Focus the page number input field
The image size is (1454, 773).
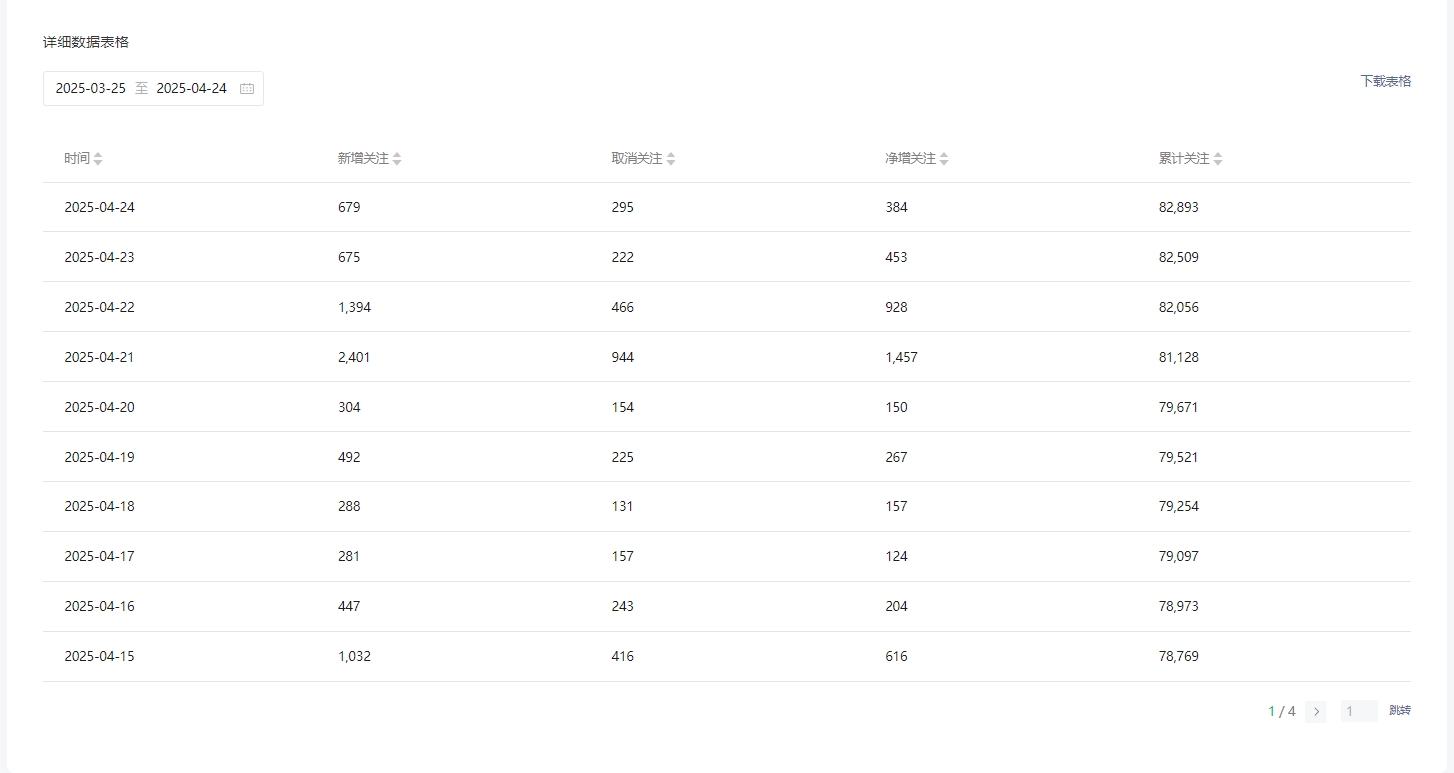(x=1359, y=711)
